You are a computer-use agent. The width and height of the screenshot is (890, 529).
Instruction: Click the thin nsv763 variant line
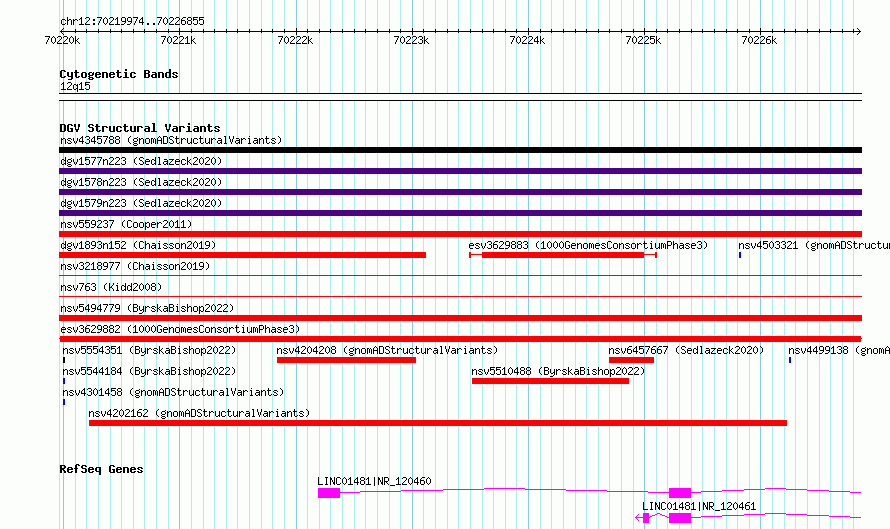click(460, 296)
